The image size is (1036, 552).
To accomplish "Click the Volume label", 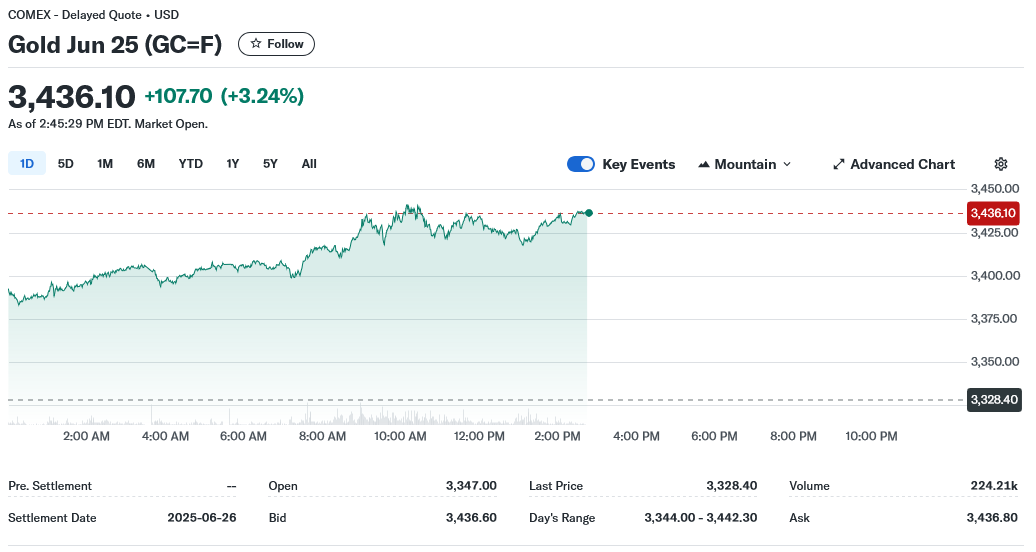I will [809, 486].
